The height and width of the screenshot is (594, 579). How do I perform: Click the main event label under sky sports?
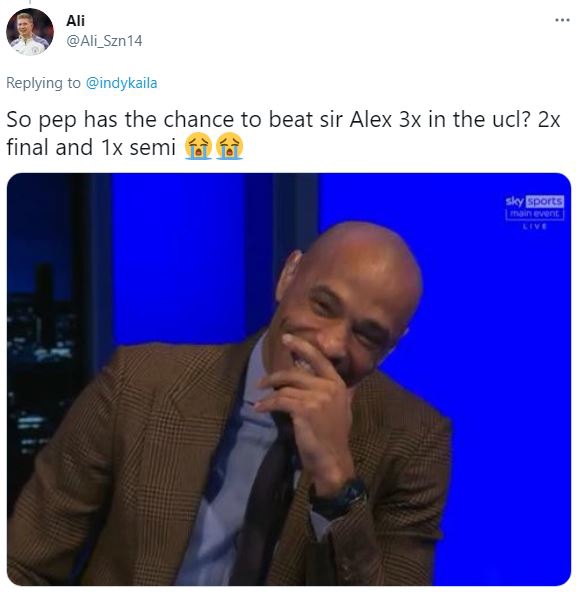[x=535, y=214]
